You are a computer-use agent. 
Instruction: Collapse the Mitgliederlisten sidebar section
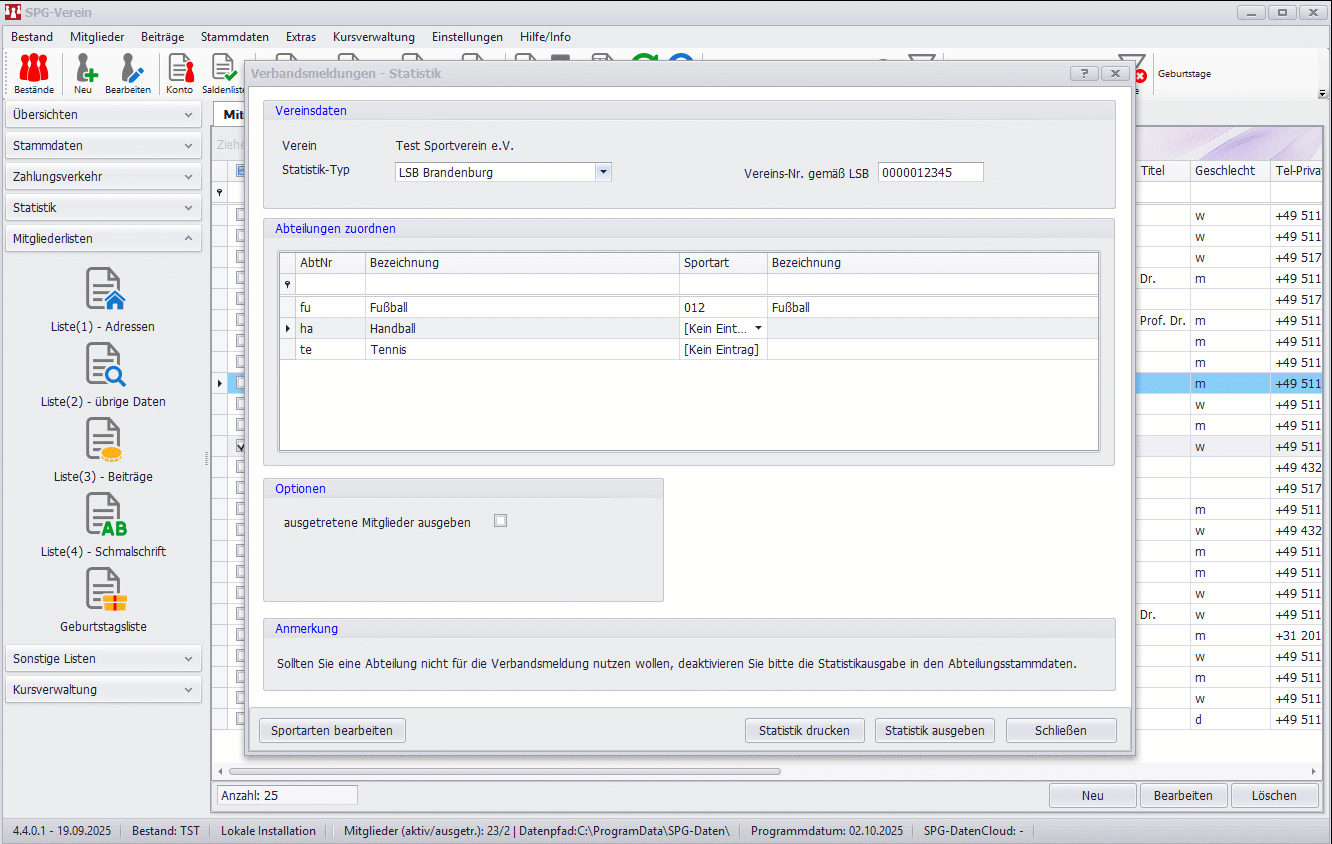pos(104,239)
